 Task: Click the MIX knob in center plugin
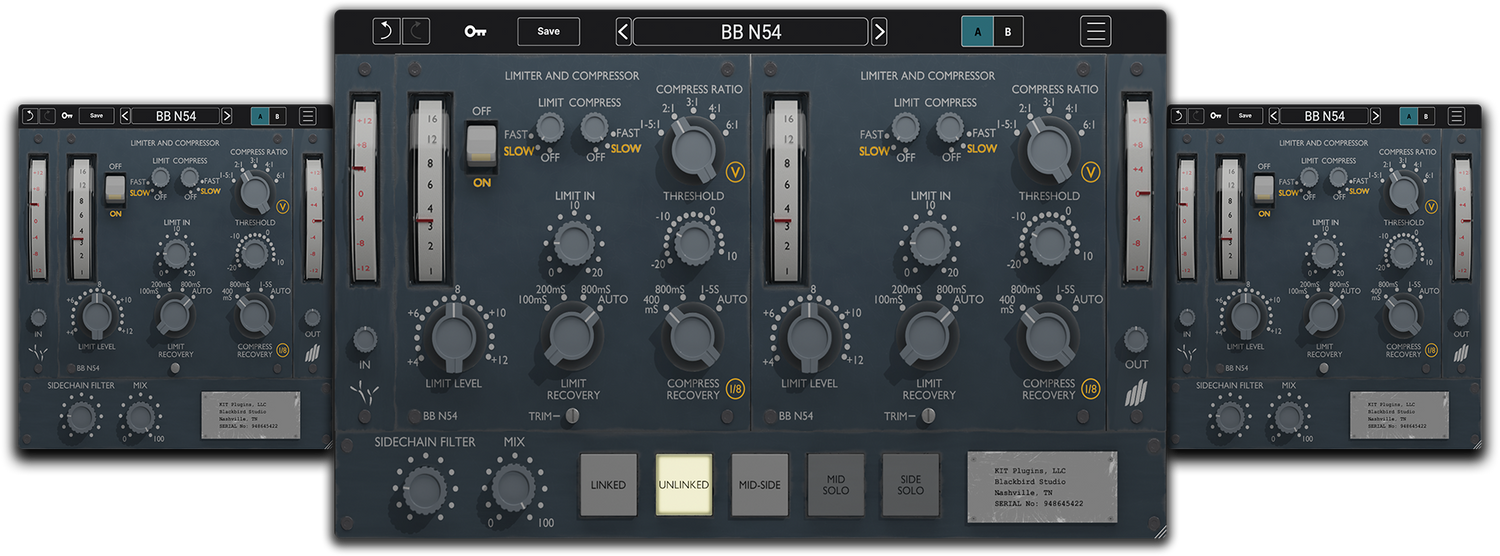click(514, 487)
